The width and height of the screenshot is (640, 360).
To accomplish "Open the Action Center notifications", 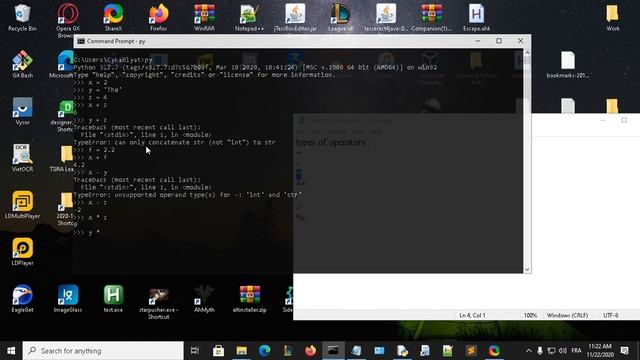I will [x=624, y=351].
